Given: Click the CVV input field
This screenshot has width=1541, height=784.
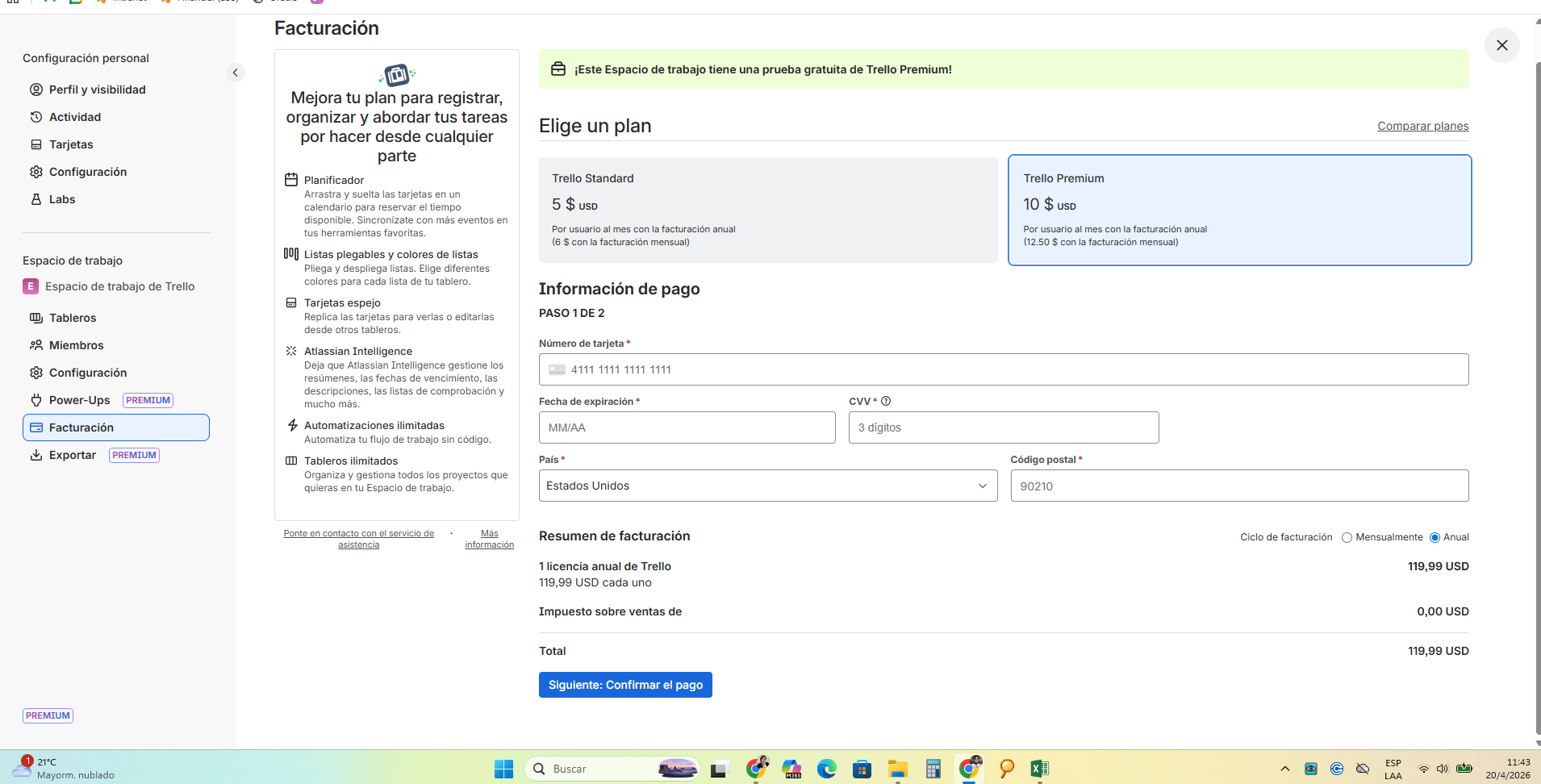Looking at the screenshot, I should click(x=1004, y=427).
